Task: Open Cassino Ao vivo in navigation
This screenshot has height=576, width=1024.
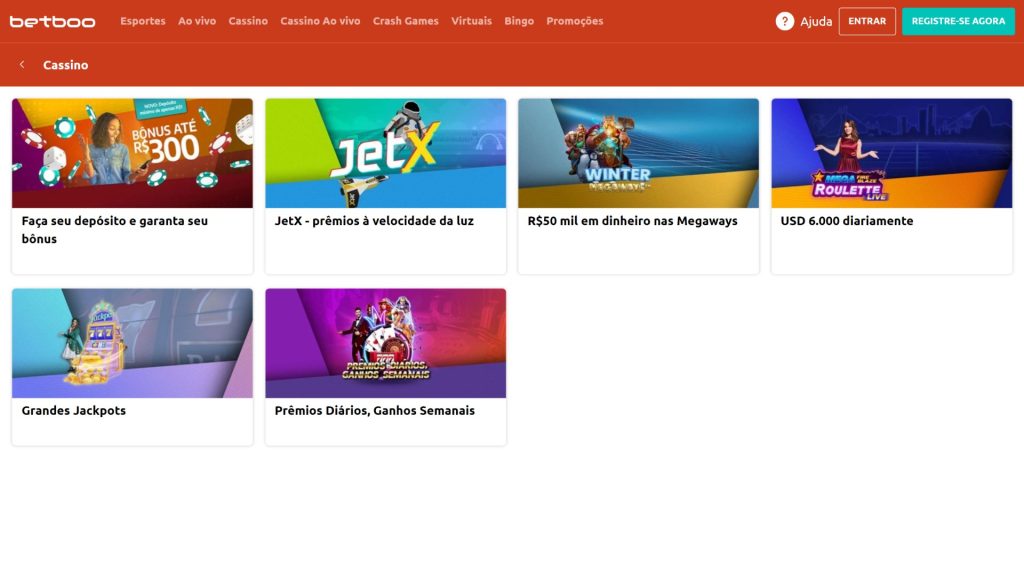Action: [320, 21]
